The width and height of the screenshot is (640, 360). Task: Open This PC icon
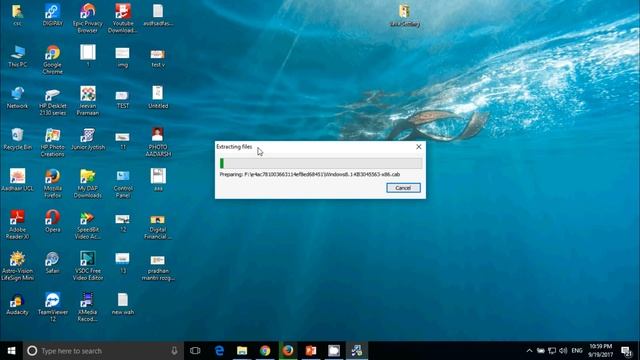pyautogui.click(x=18, y=56)
